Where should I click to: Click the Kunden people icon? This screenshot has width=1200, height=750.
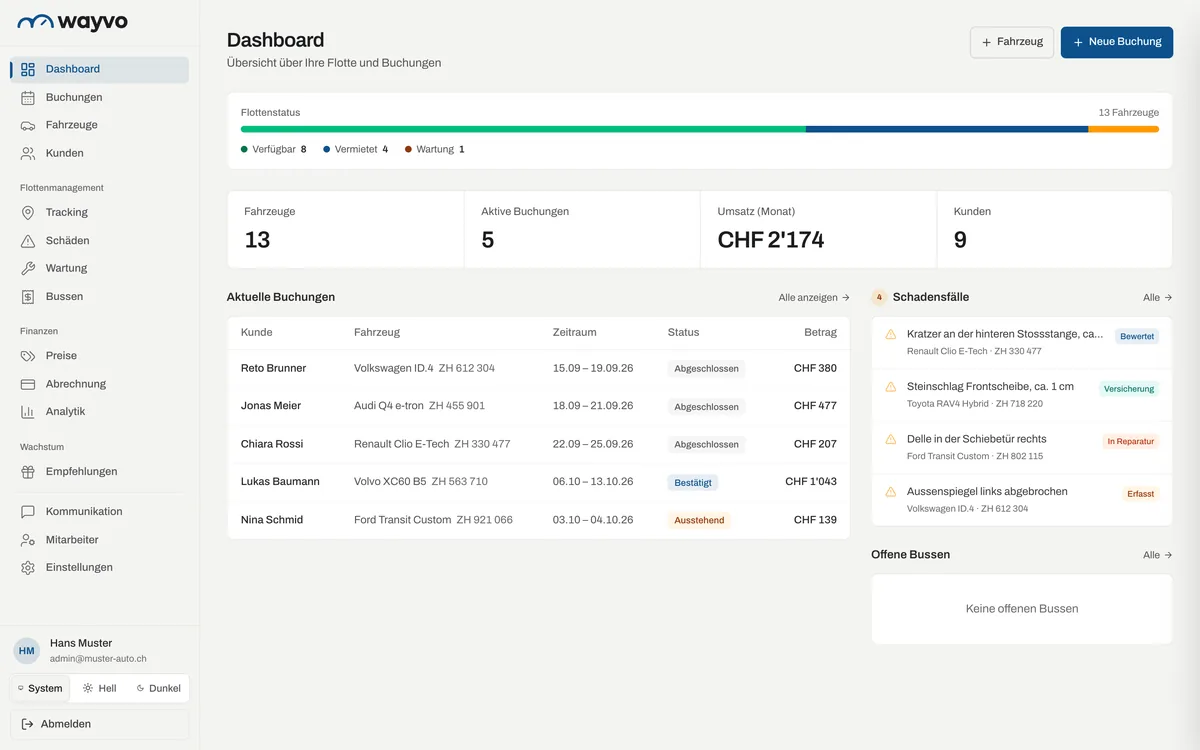[x=28, y=153]
